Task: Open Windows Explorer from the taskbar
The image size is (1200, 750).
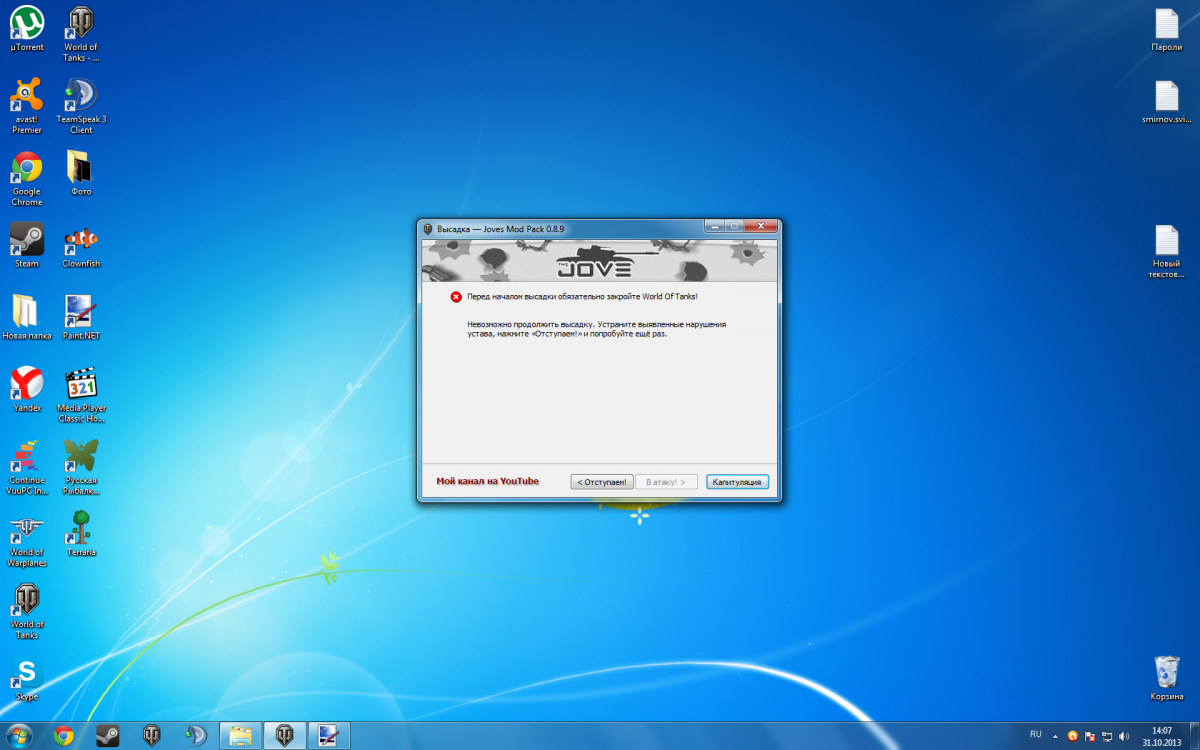Action: pos(240,736)
